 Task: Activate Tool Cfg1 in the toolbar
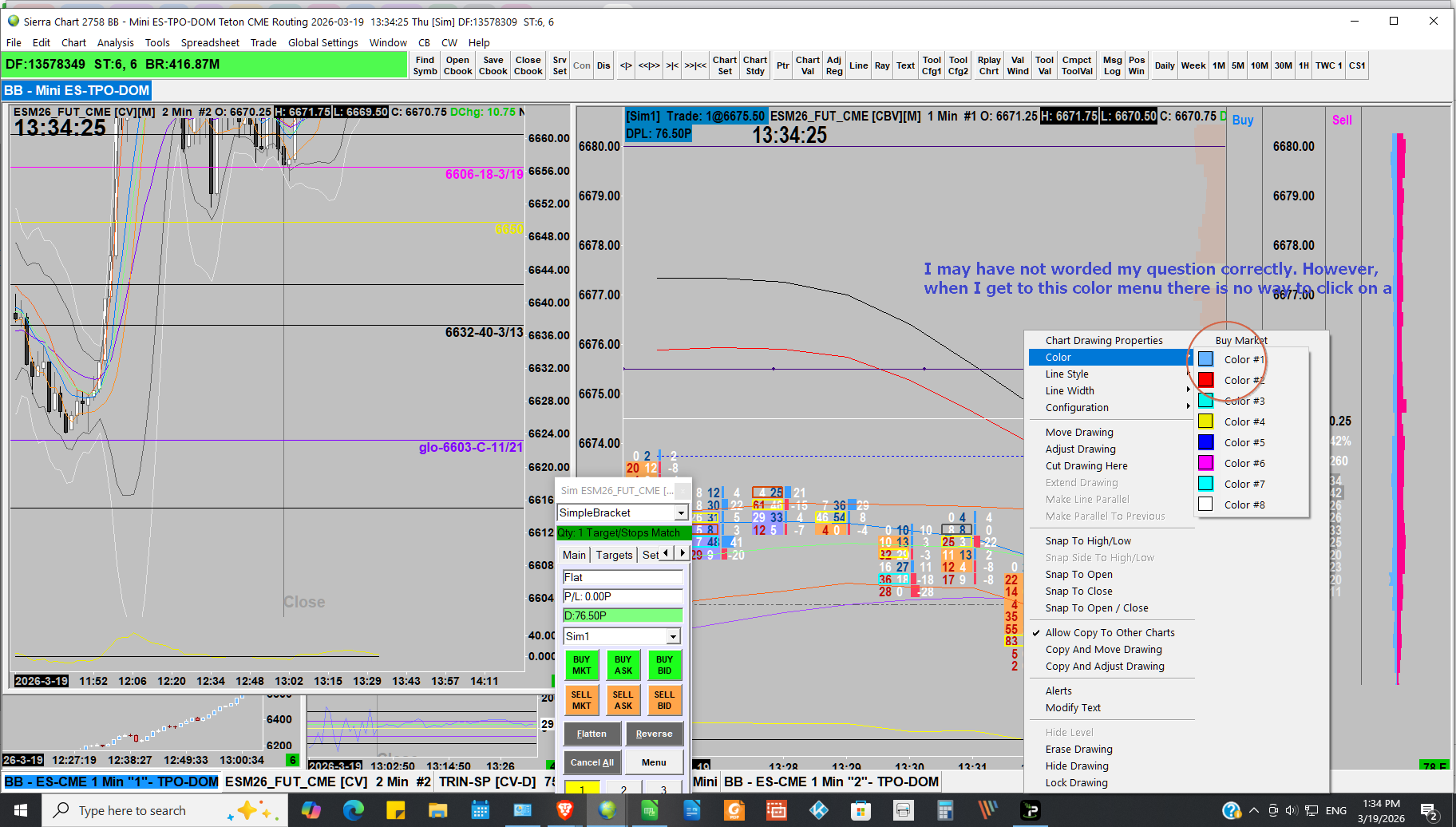932,65
